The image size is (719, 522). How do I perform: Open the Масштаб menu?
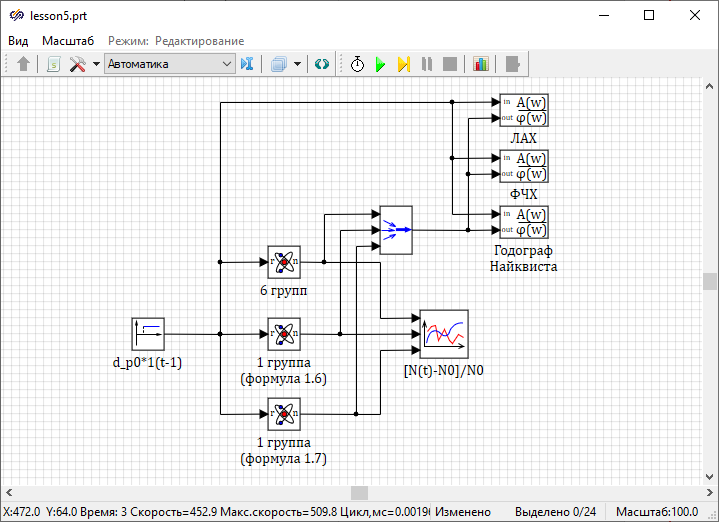68,41
